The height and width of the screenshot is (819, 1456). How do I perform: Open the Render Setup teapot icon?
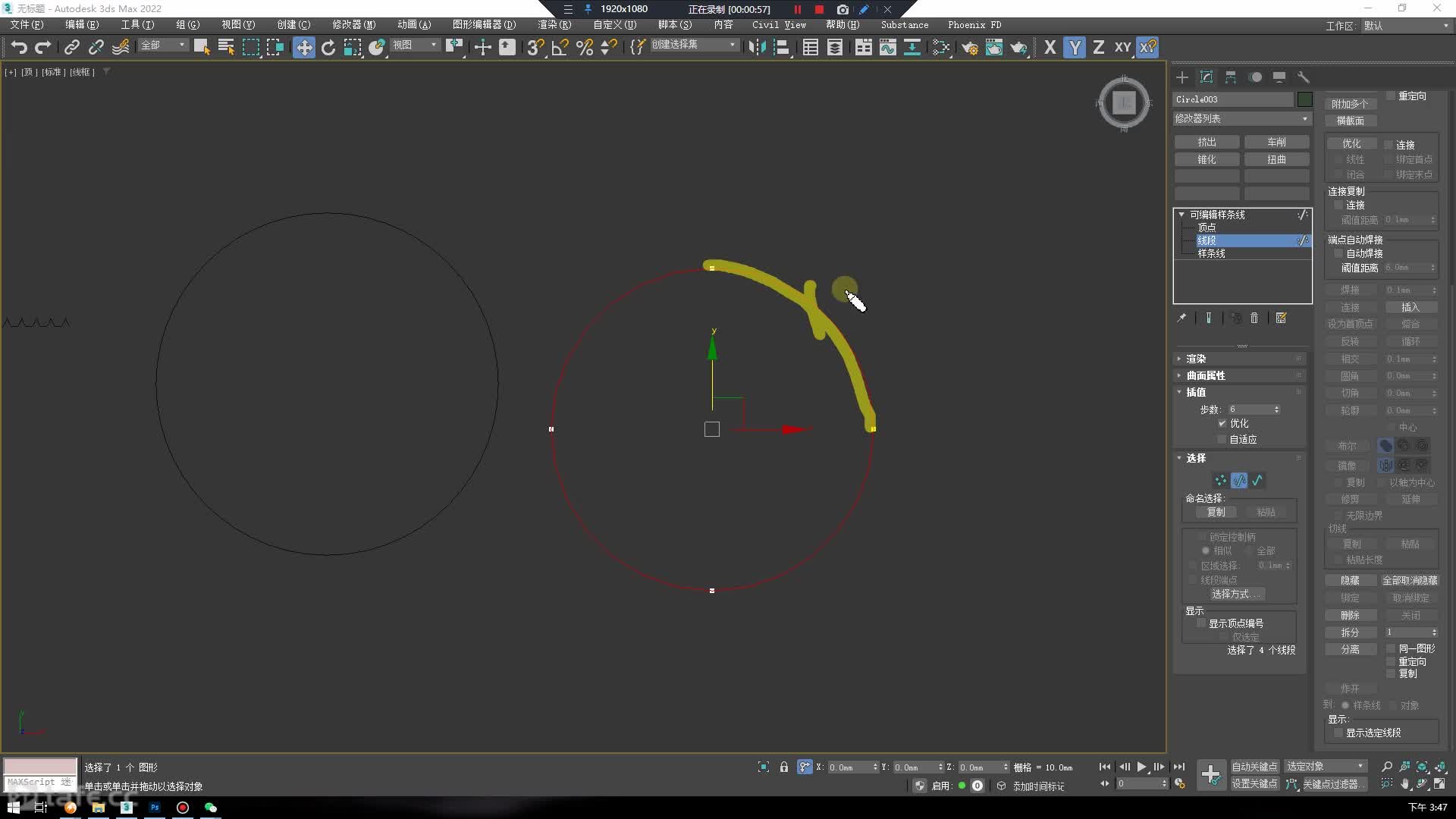pos(970,47)
